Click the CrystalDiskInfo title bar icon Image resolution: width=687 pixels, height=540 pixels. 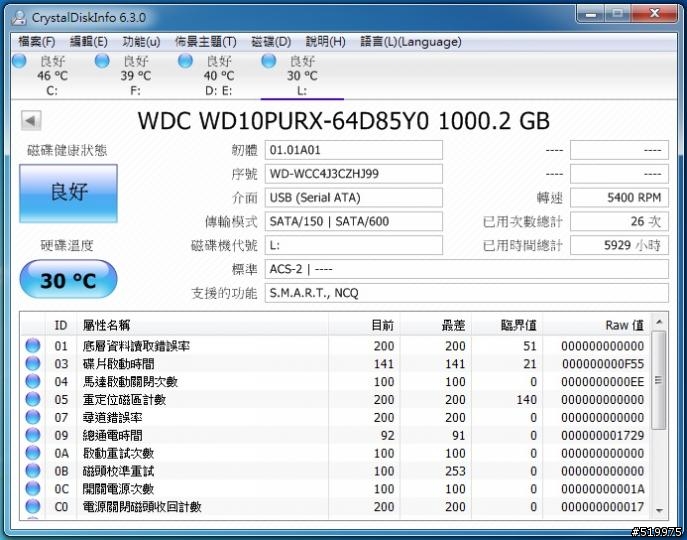pyautogui.click(x=19, y=18)
